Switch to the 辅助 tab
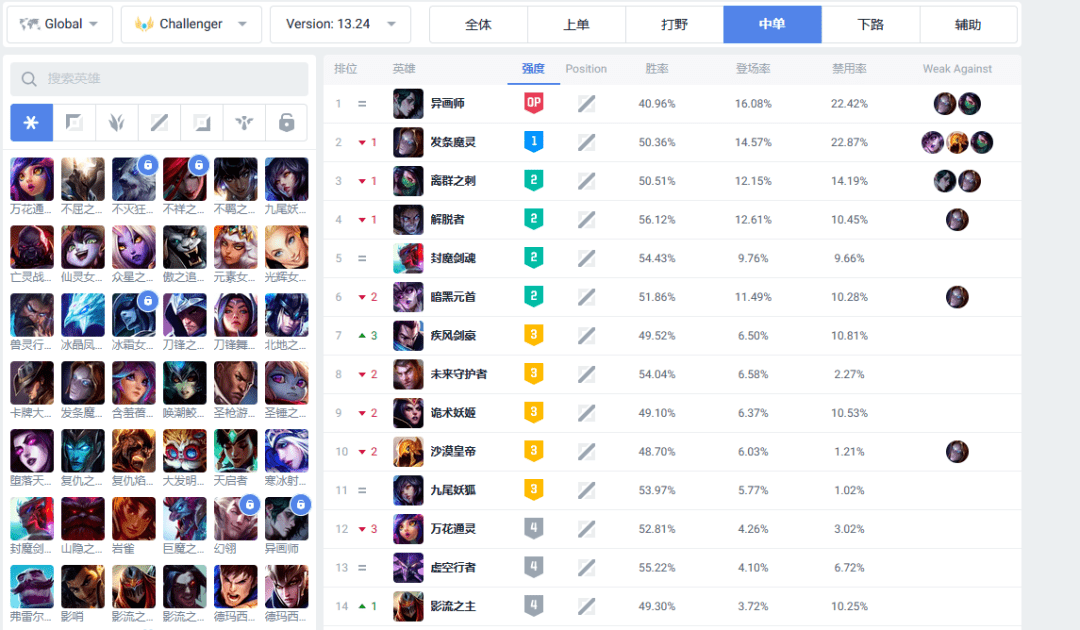Viewport: 1080px width, 630px height. (x=968, y=25)
